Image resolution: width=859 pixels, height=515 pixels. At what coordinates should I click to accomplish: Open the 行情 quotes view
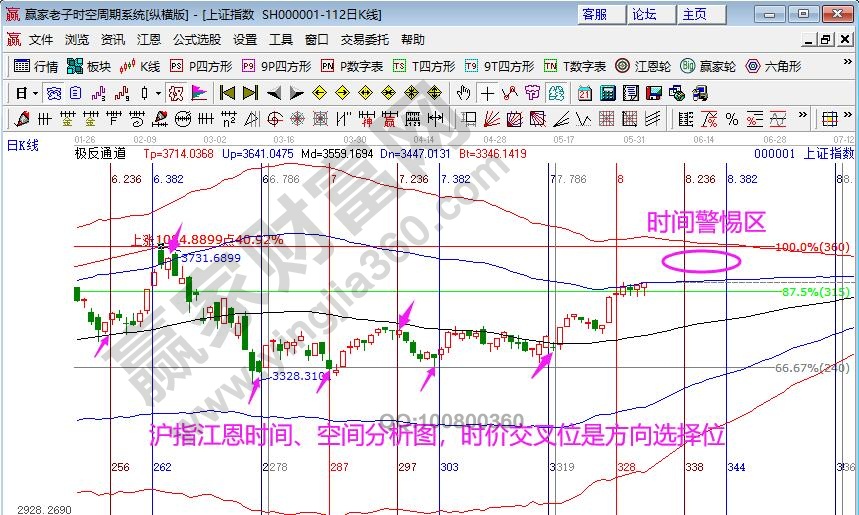(36, 66)
